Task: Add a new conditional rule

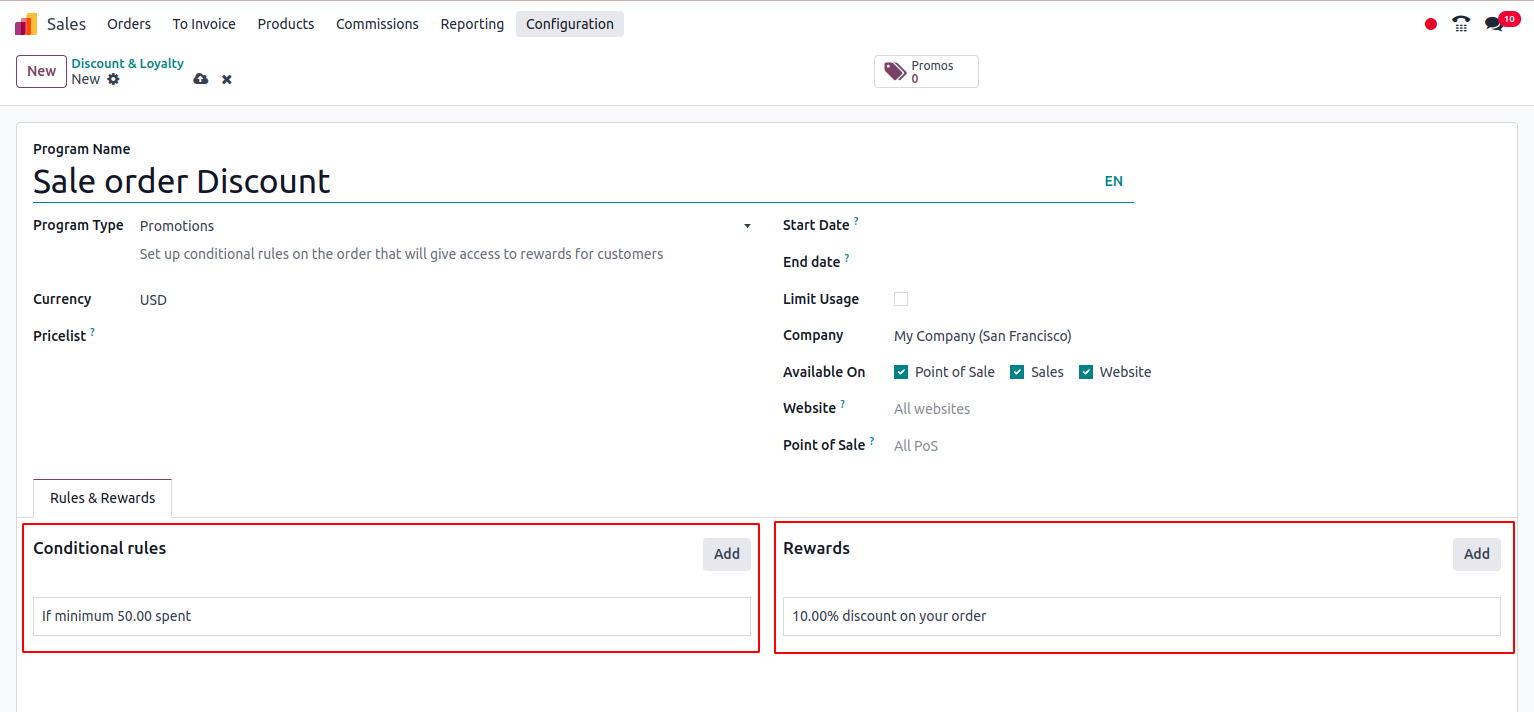Action: click(x=727, y=554)
